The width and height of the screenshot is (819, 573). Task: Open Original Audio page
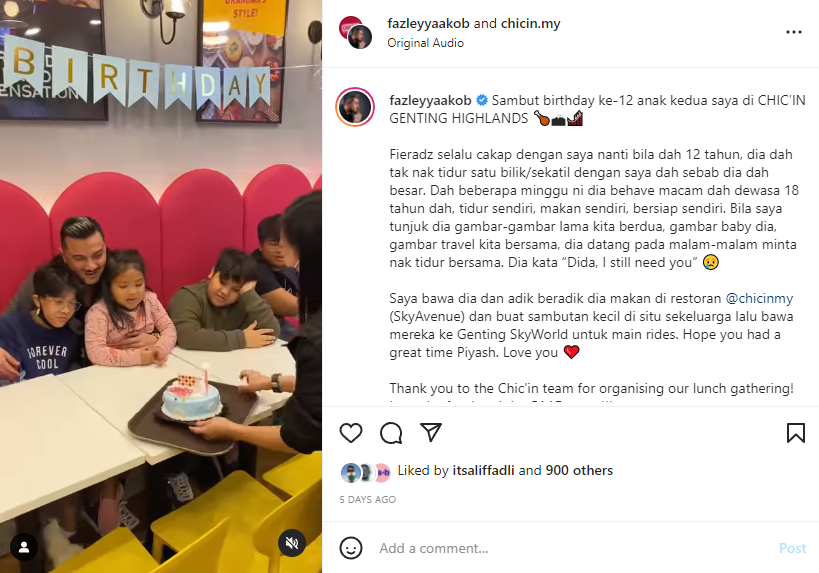tap(425, 43)
